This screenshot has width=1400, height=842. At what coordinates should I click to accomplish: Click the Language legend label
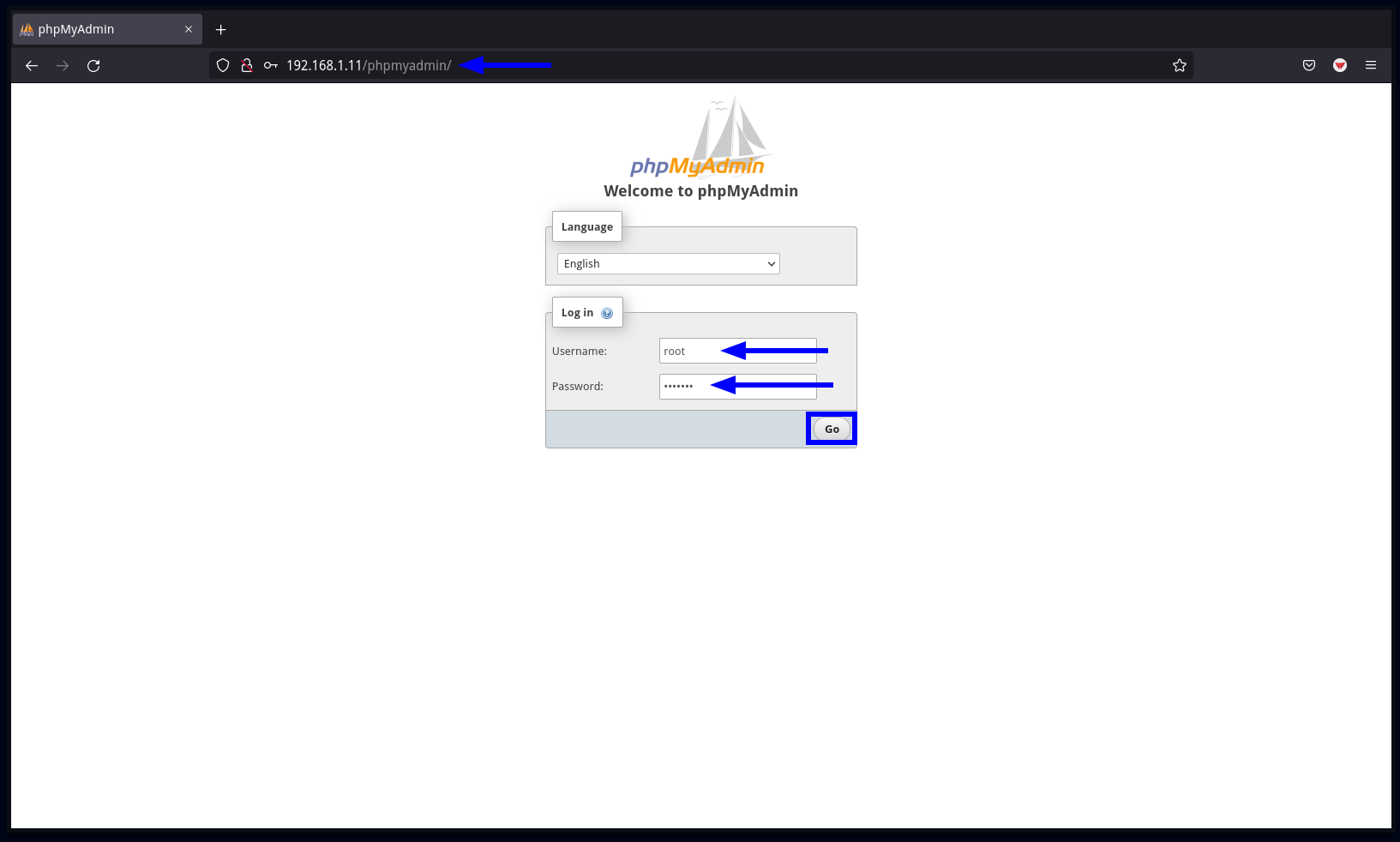[x=587, y=226]
